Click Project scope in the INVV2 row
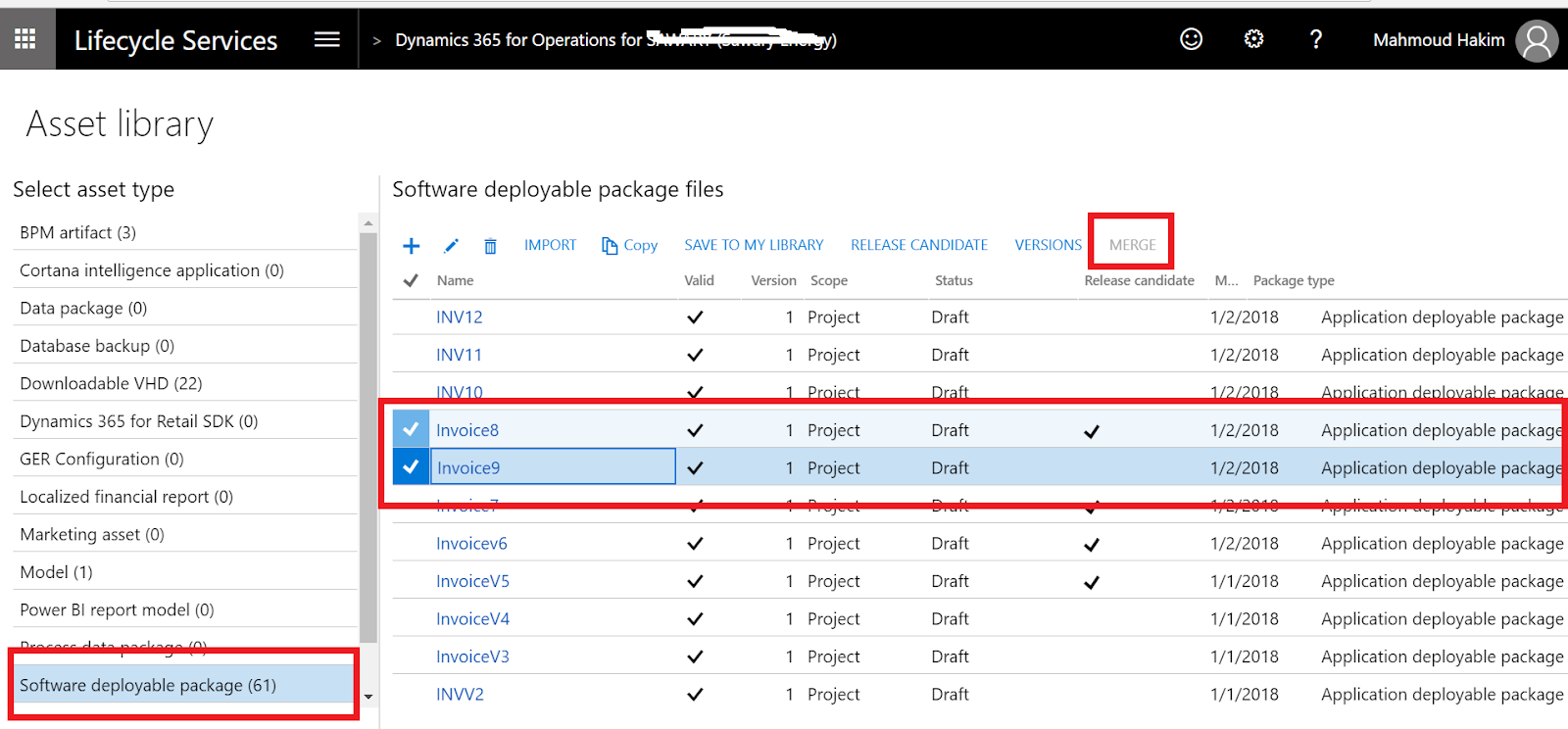Image resolution: width=1568 pixels, height=729 pixels. coord(833,695)
